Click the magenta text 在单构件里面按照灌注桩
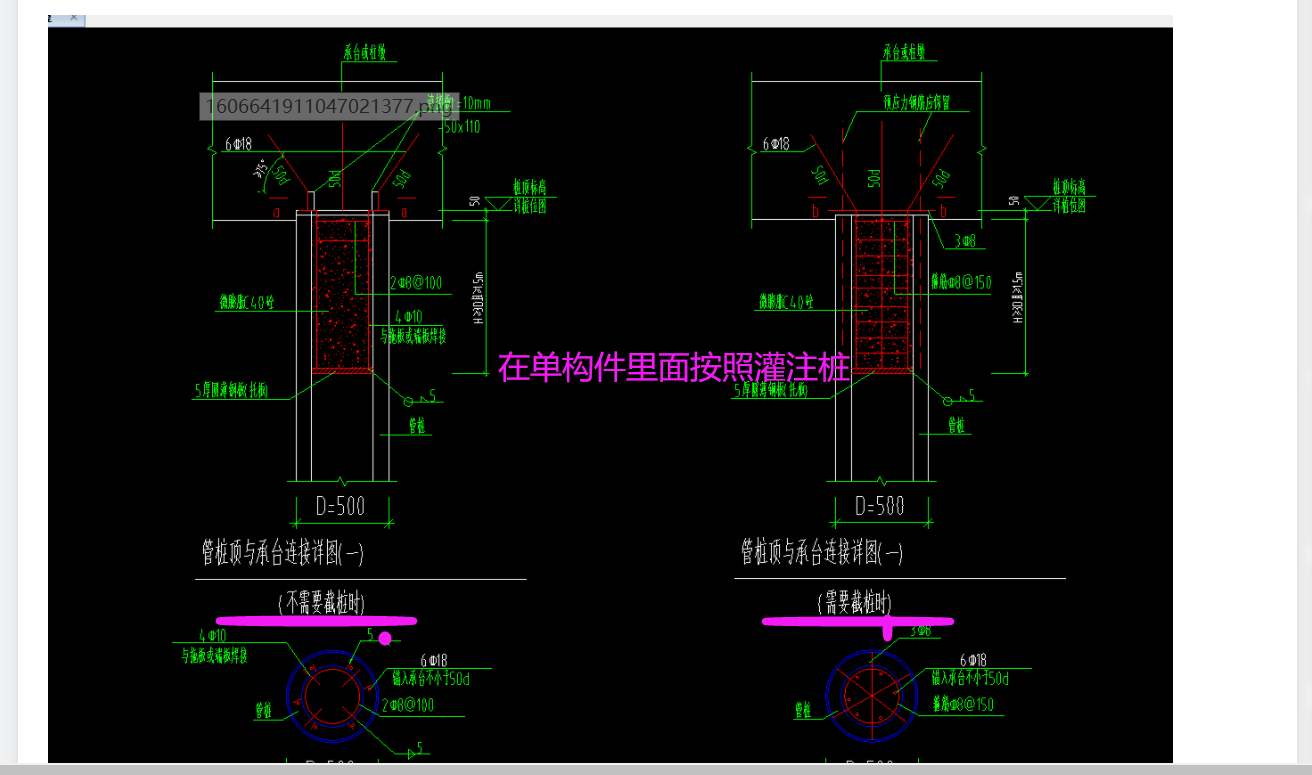The width and height of the screenshot is (1312, 775). [674, 367]
